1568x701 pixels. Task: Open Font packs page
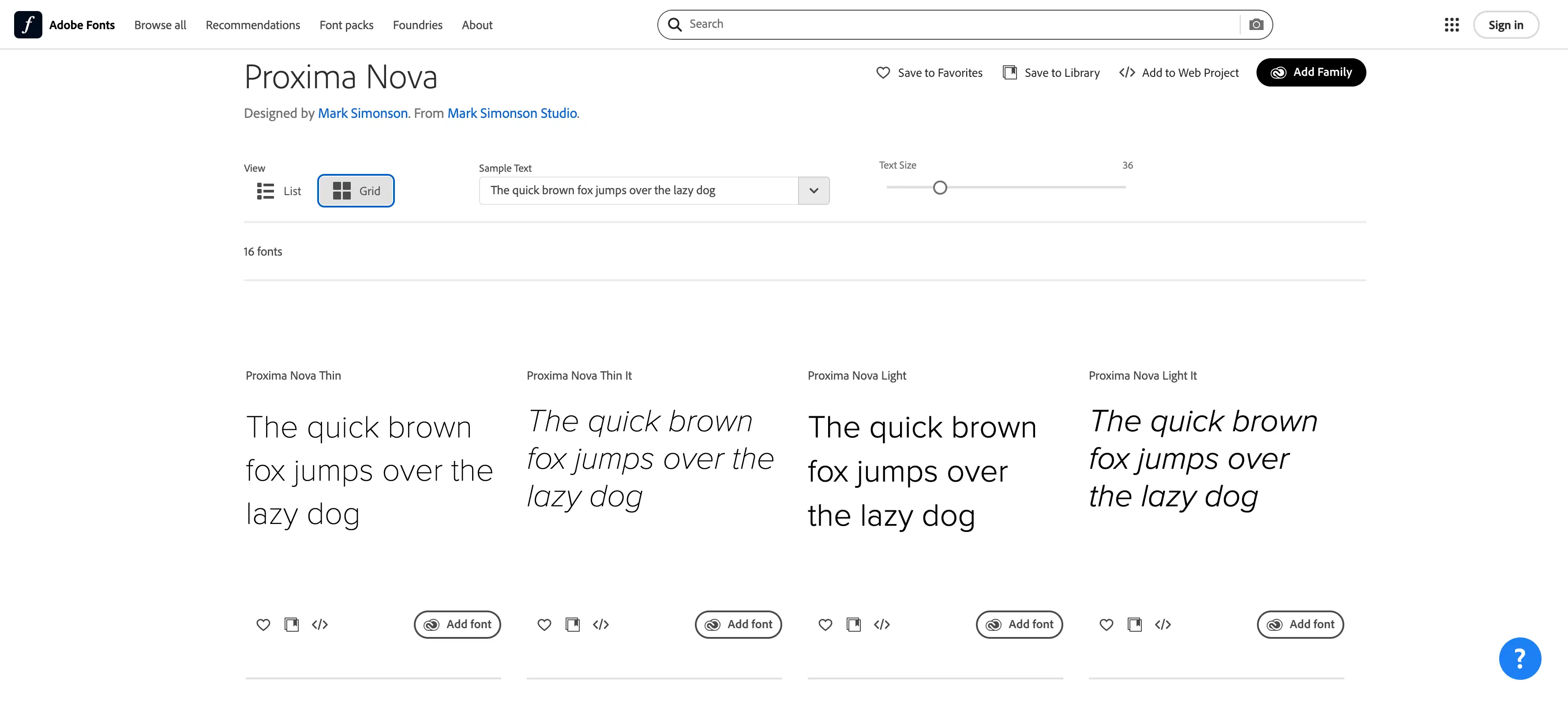point(346,25)
